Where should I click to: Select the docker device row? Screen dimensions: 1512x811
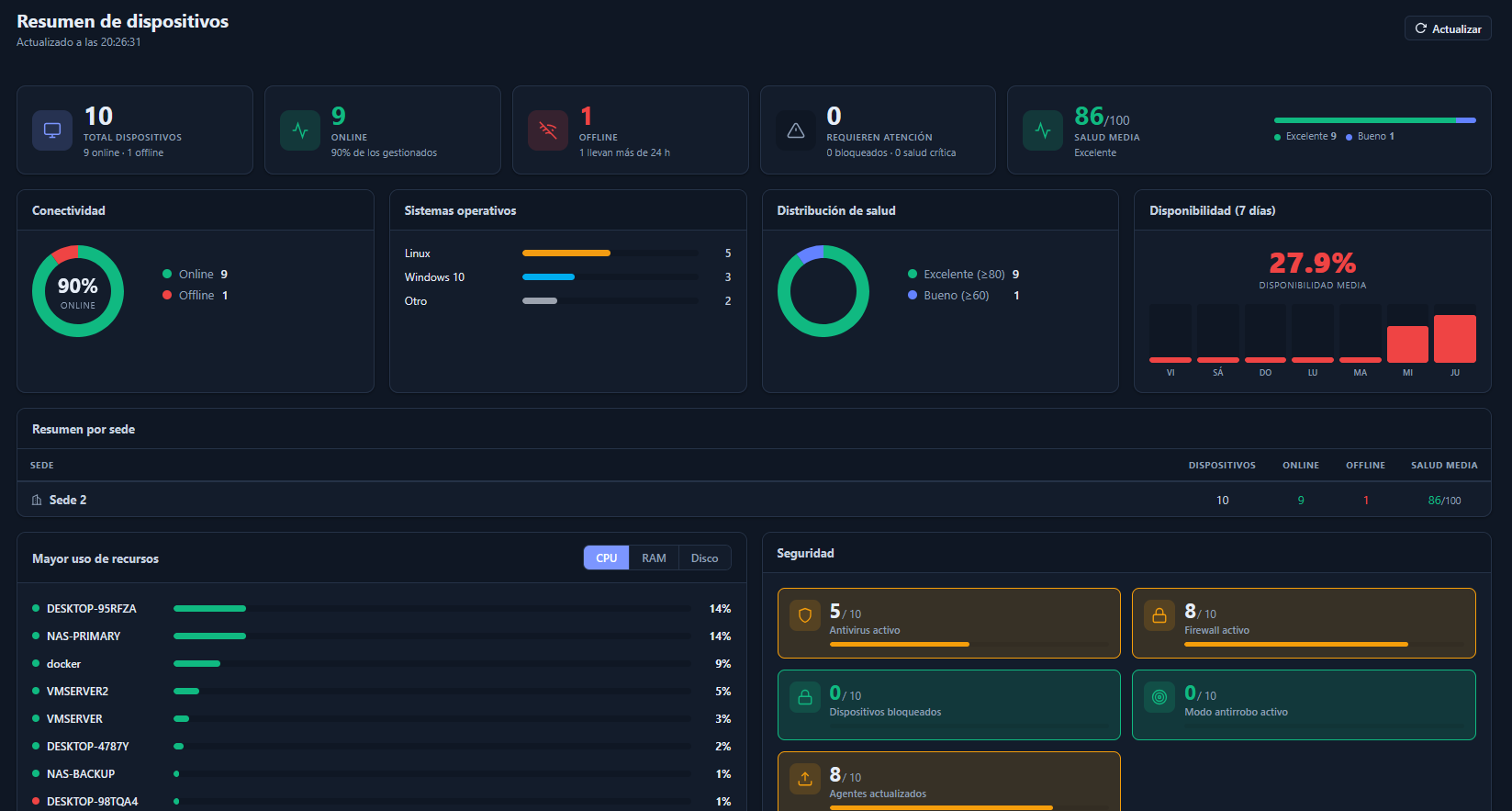click(x=382, y=663)
